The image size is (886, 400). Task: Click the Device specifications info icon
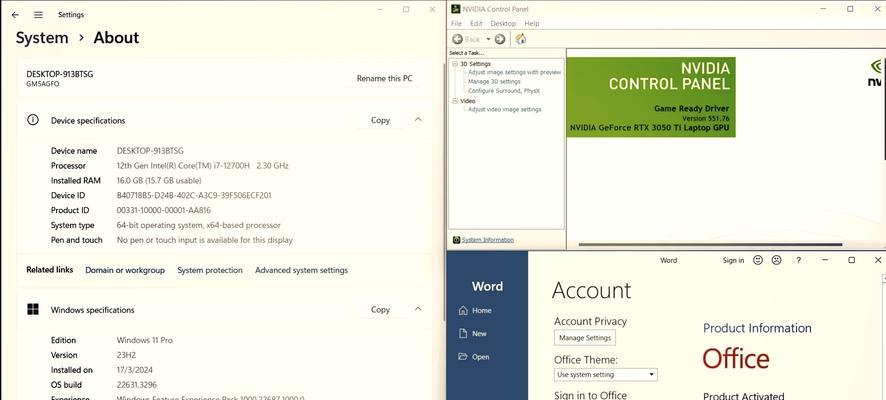click(x=33, y=120)
